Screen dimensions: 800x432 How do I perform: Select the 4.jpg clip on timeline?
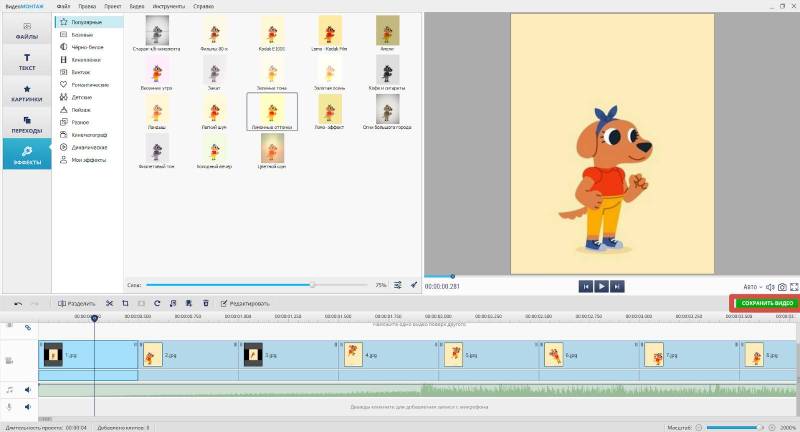pos(388,355)
